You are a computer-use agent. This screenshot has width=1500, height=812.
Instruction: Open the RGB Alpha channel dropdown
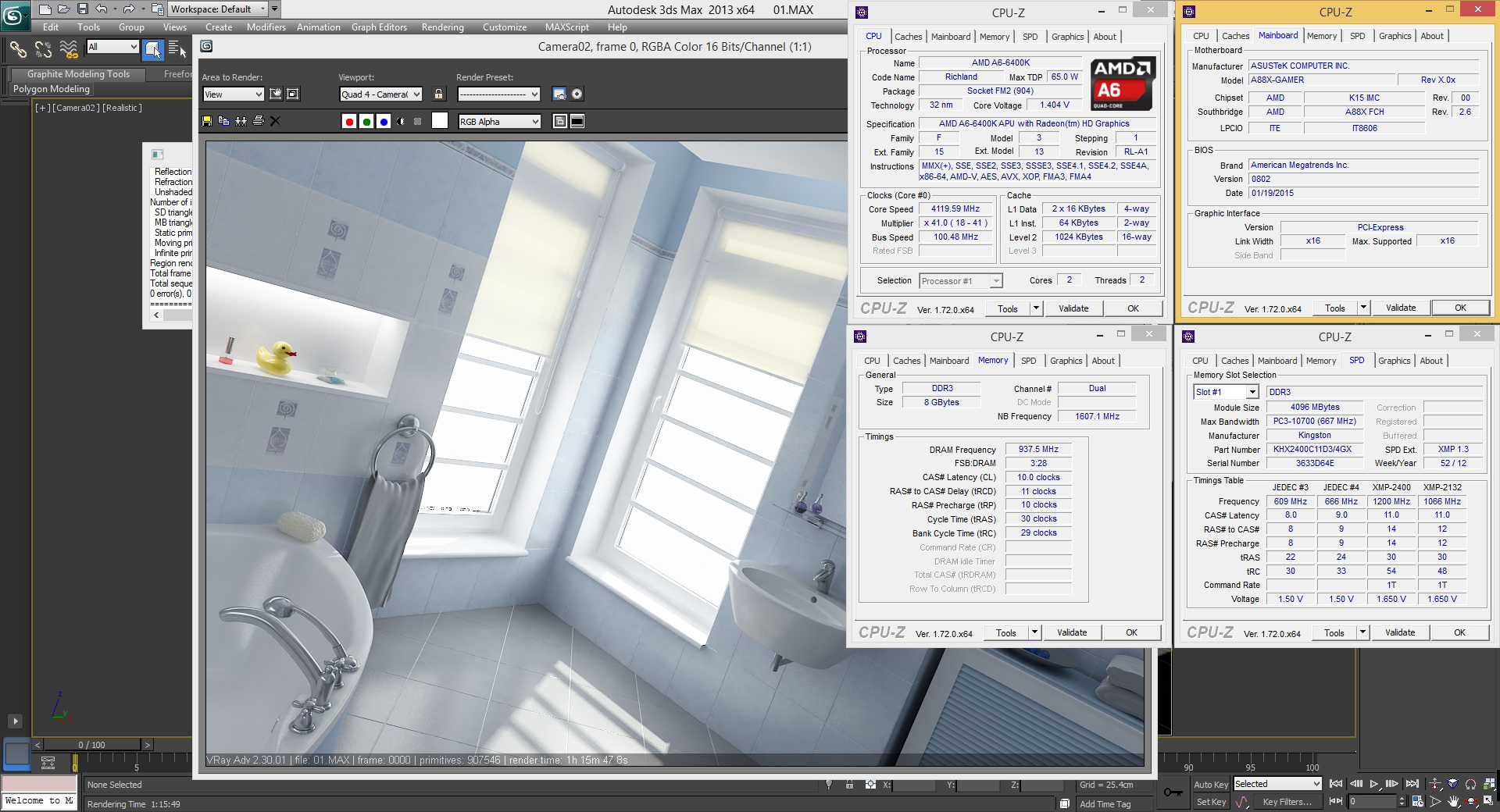point(499,122)
